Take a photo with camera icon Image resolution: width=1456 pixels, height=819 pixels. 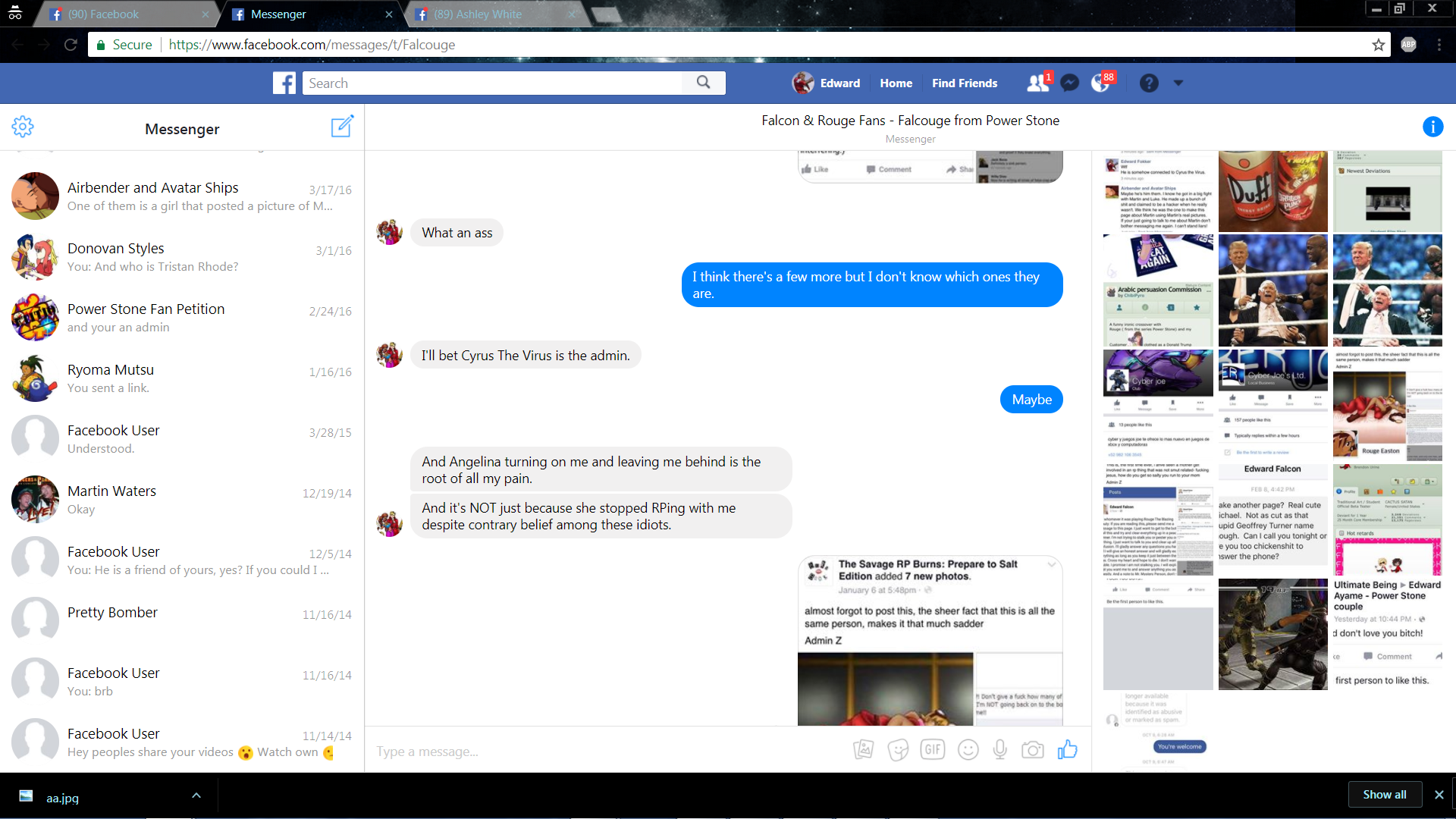click(x=1033, y=750)
